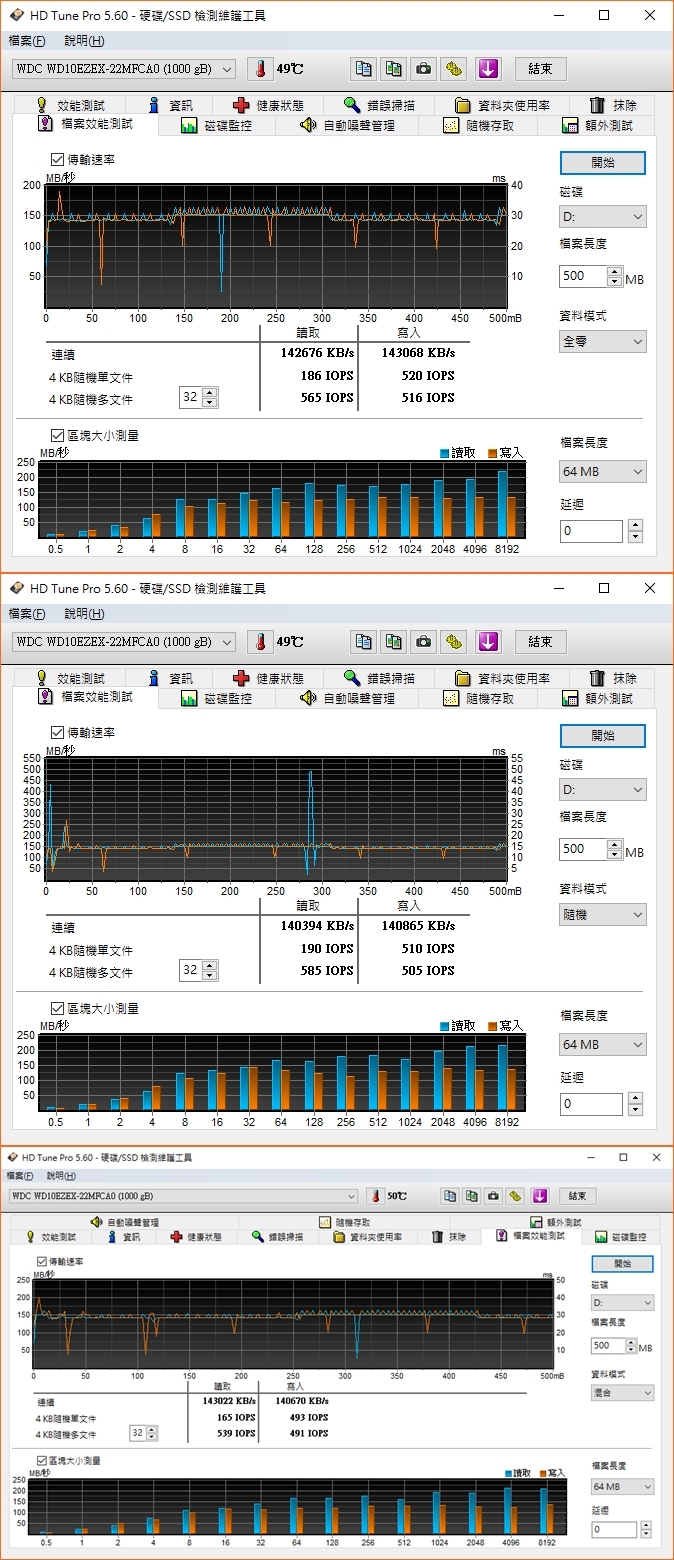Open options gears icon in bottom window
Viewport: 674px width, 1560px height.
click(515, 1196)
